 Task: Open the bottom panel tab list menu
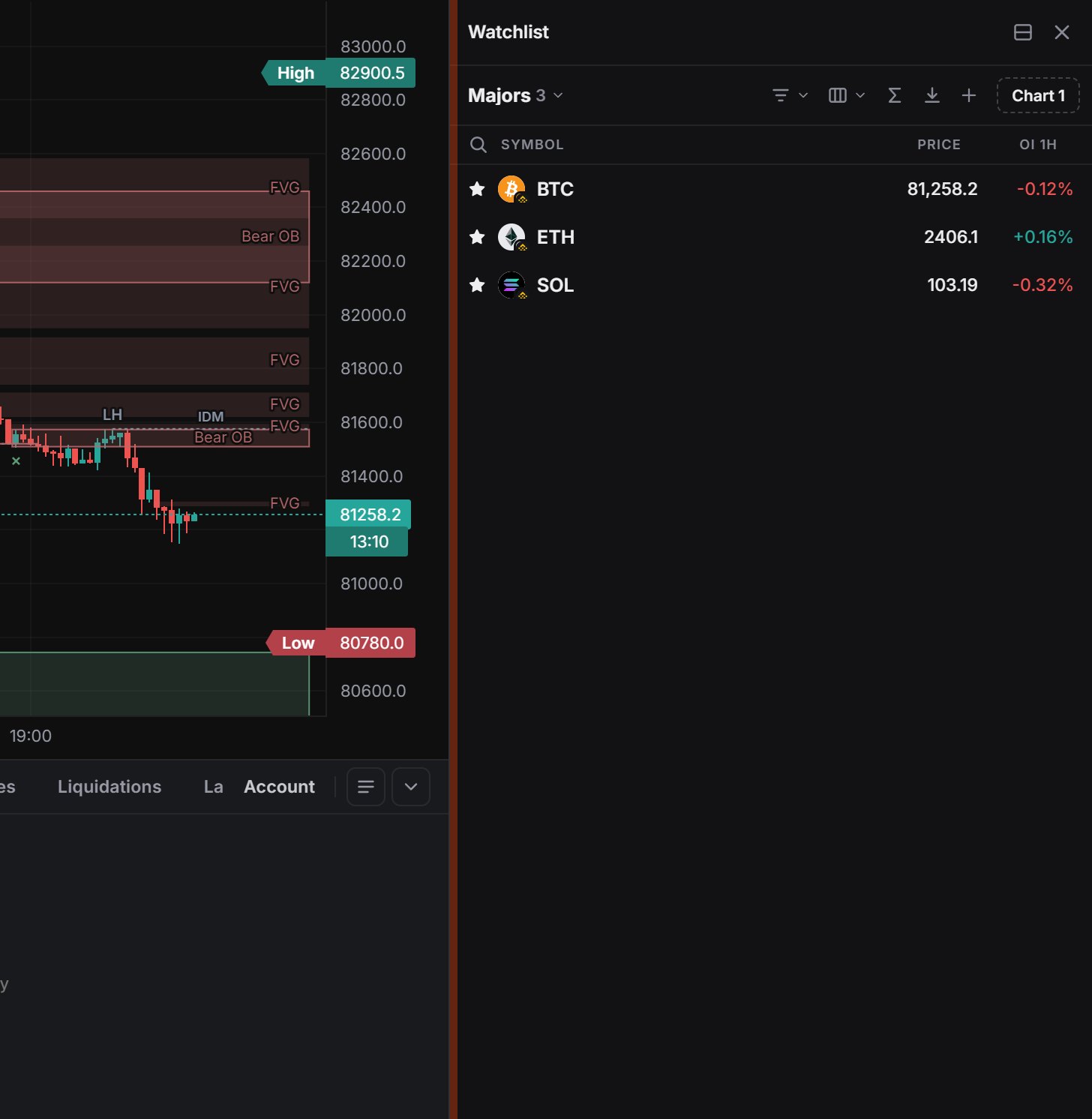click(366, 787)
